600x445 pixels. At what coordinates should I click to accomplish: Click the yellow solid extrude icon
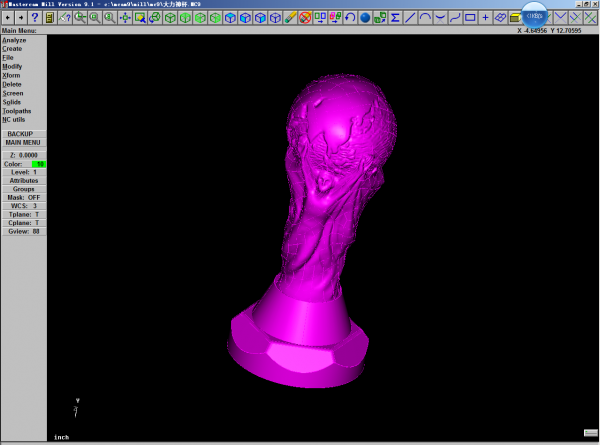(x=515, y=18)
